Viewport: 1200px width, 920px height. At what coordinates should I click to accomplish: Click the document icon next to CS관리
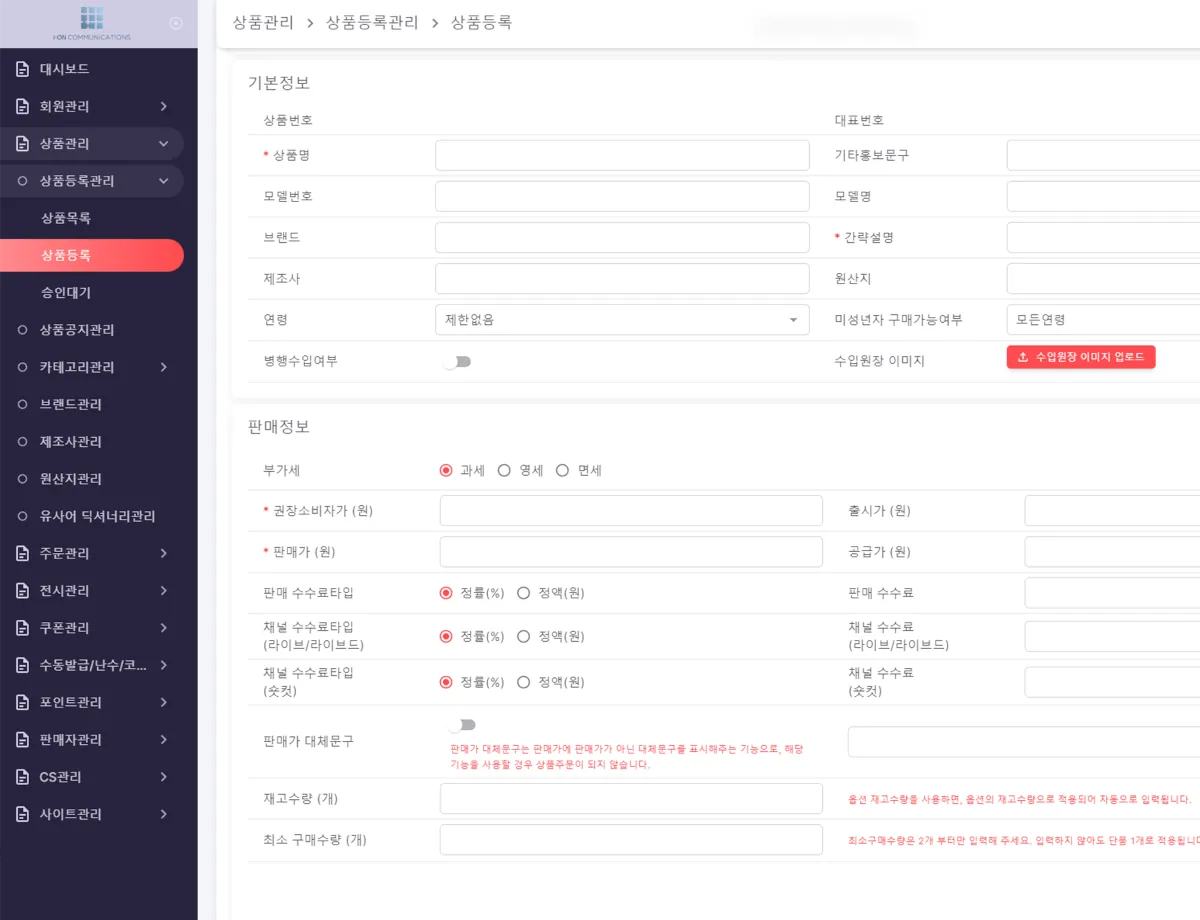click(x=22, y=777)
